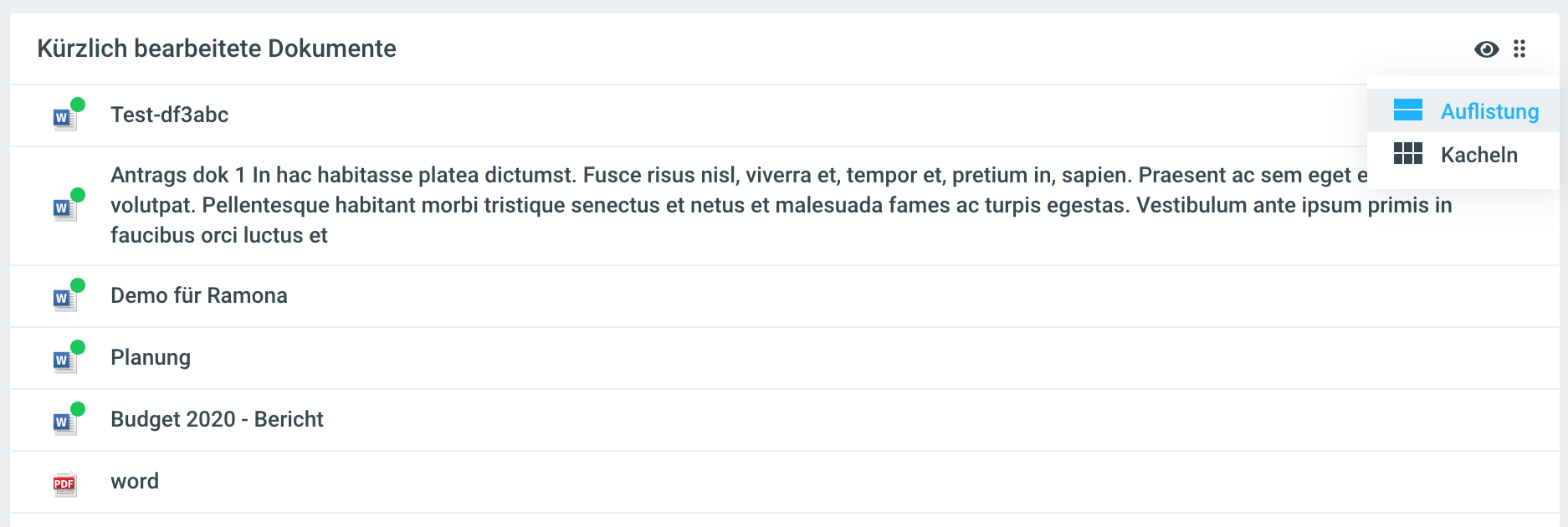This screenshot has height=527, width=1568.
Task: Switch to Kacheln view option
Action: (x=1478, y=155)
